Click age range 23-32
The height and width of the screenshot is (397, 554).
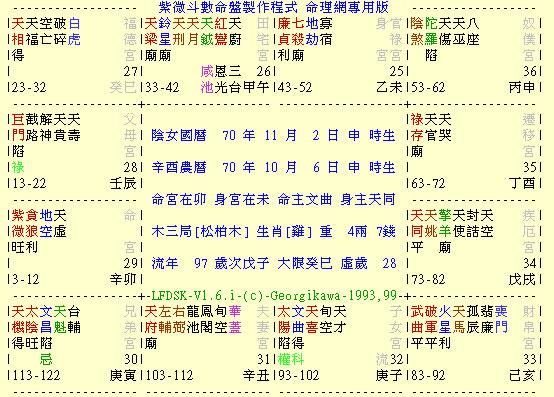pyautogui.click(x=29, y=87)
